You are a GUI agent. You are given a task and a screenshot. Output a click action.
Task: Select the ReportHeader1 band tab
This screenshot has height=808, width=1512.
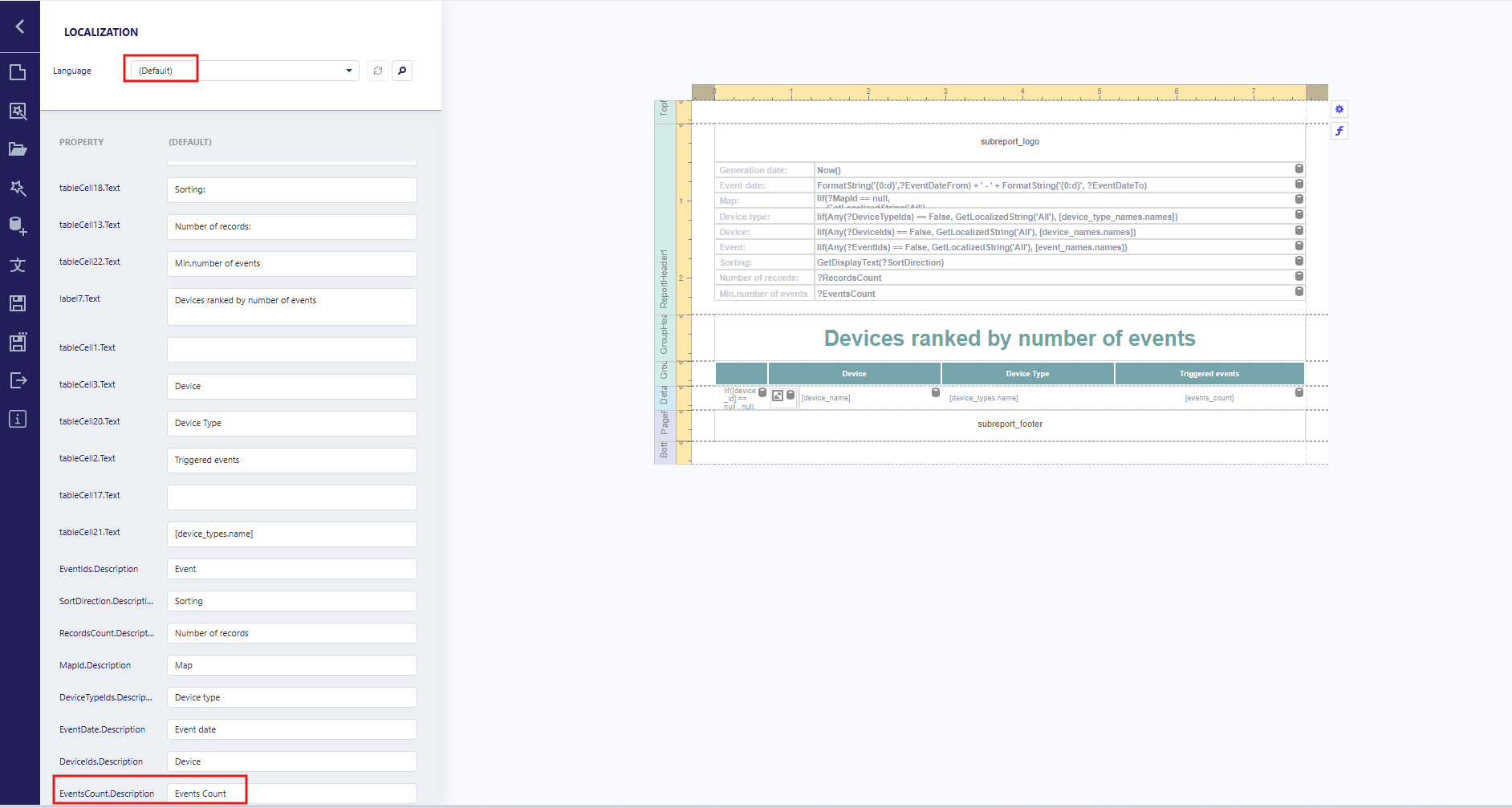(x=664, y=279)
